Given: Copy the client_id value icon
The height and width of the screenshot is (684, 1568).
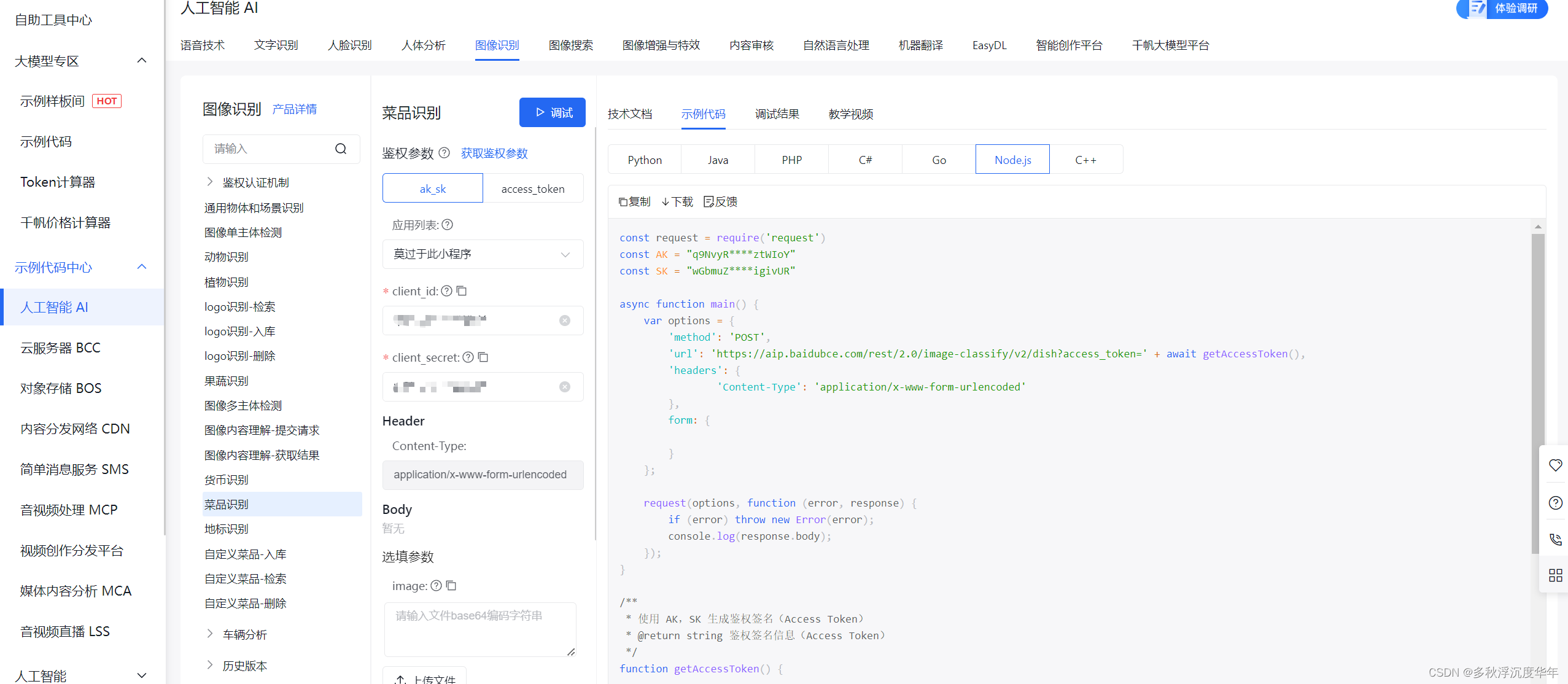Looking at the screenshot, I should 462,291.
